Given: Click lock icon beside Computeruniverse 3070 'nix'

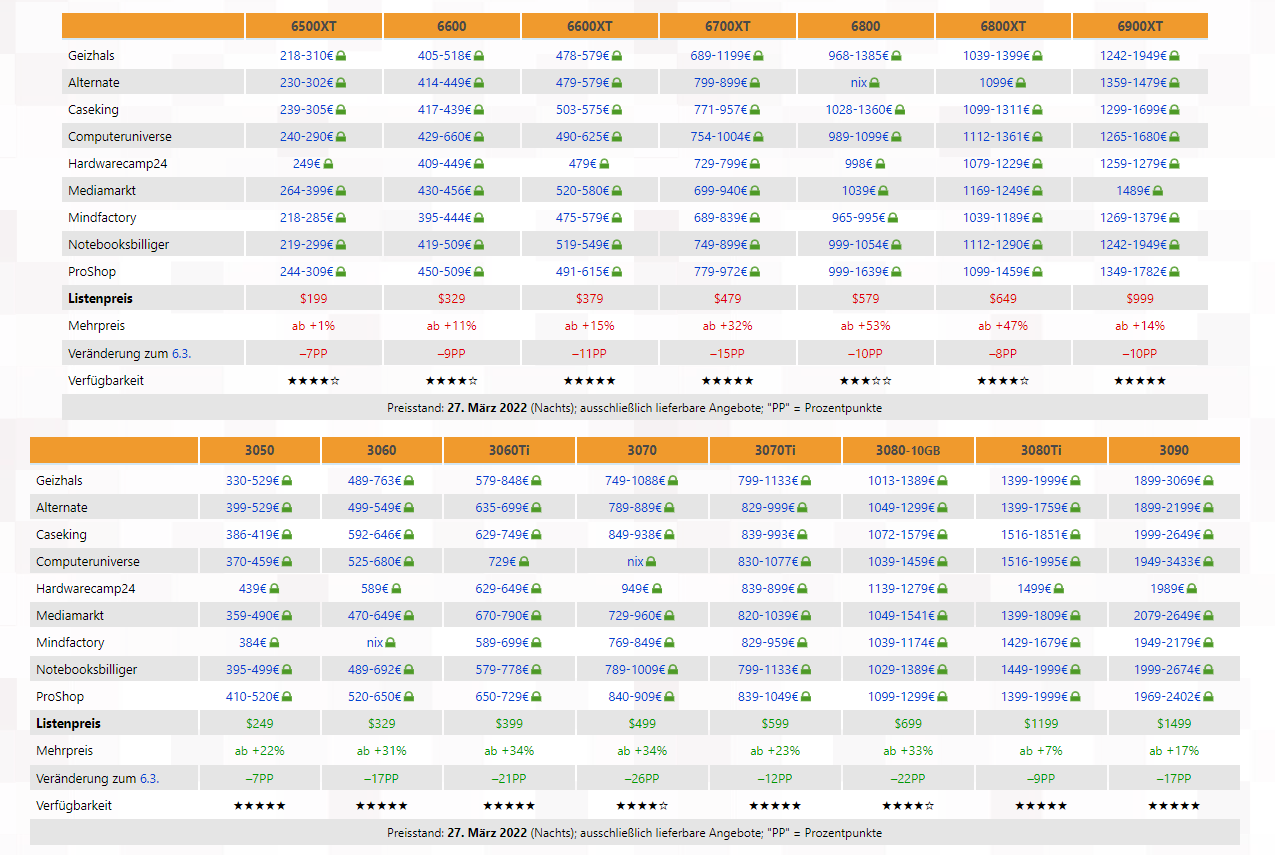Looking at the screenshot, I should (x=650, y=562).
